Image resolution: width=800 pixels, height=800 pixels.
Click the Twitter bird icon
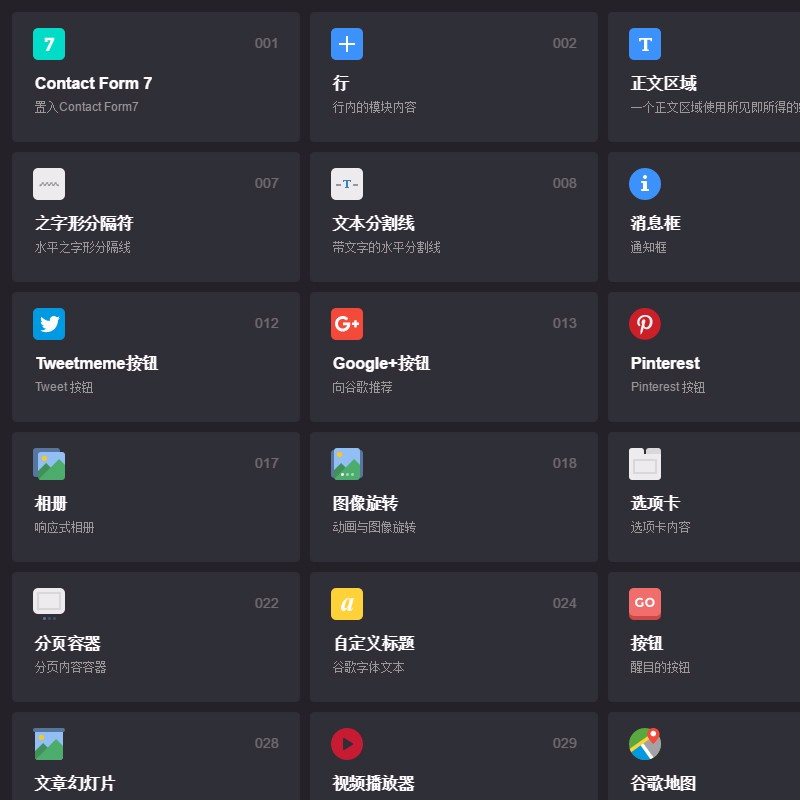pos(49,323)
